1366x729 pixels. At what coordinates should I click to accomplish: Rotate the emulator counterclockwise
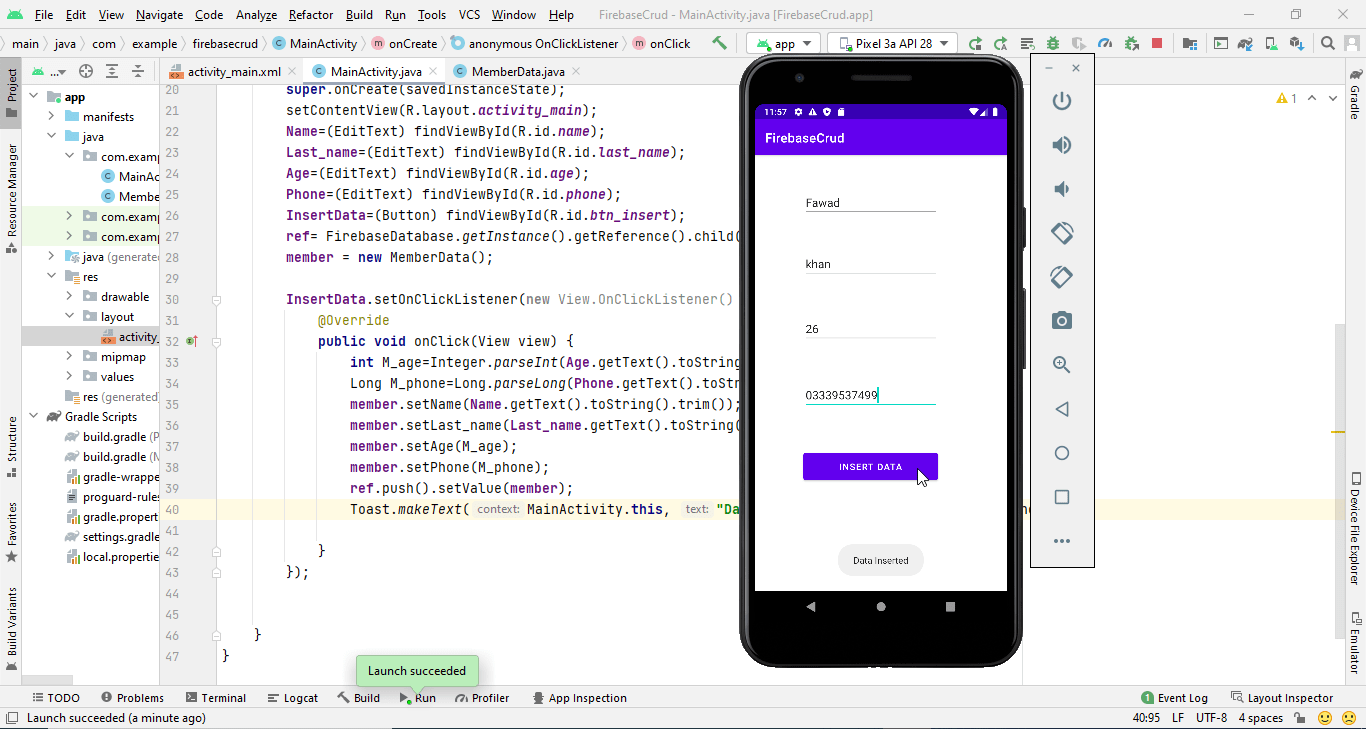pyautogui.click(x=1062, y=233)
